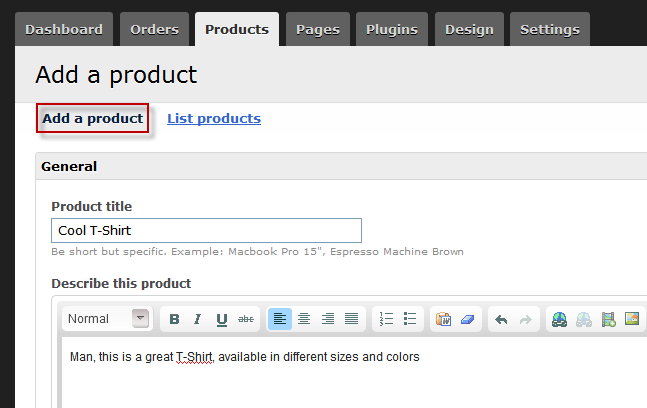Insert a hyperlink with globe icon

click(x=559, y=319)
